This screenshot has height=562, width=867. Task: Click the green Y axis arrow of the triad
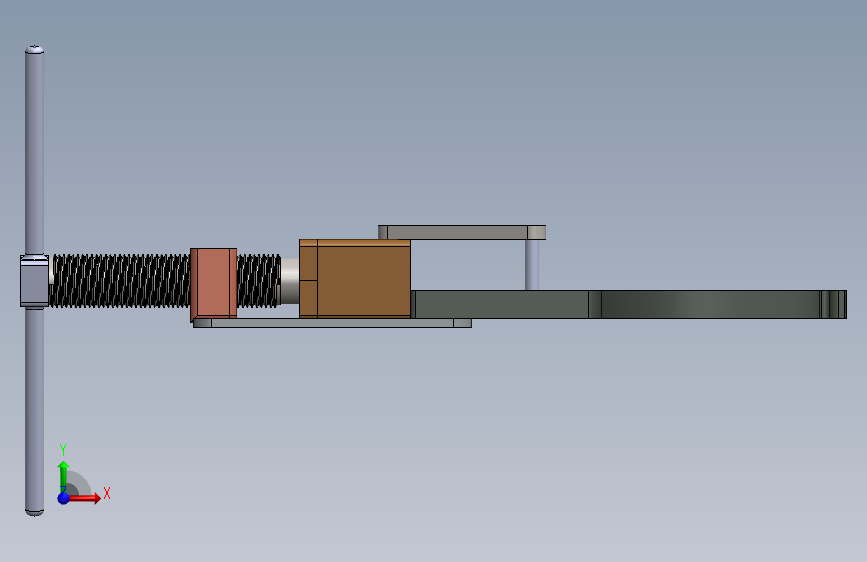tap(64, 477)
